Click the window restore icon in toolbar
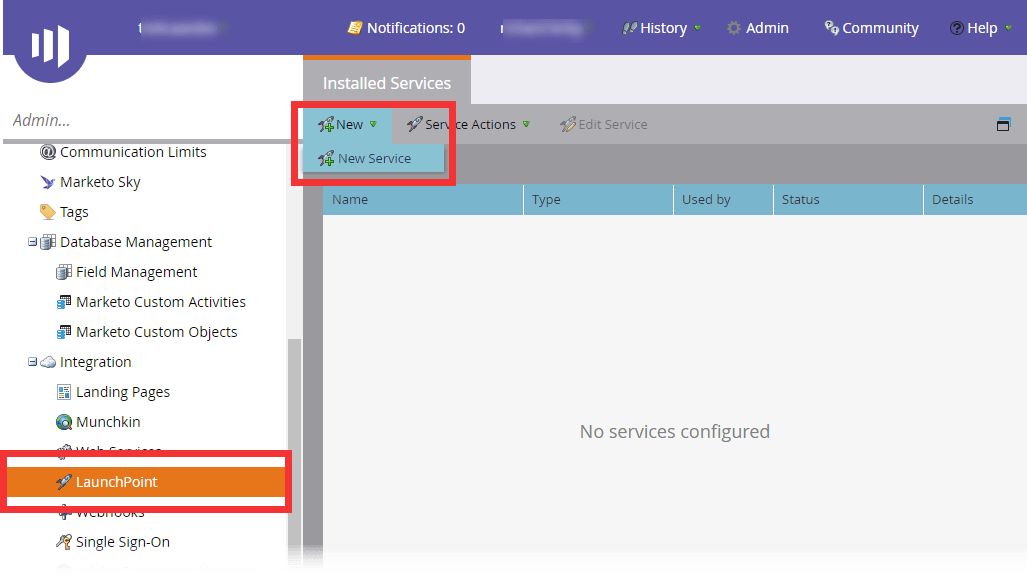This screenshot has width=1027, height=574. point(1003,124)
